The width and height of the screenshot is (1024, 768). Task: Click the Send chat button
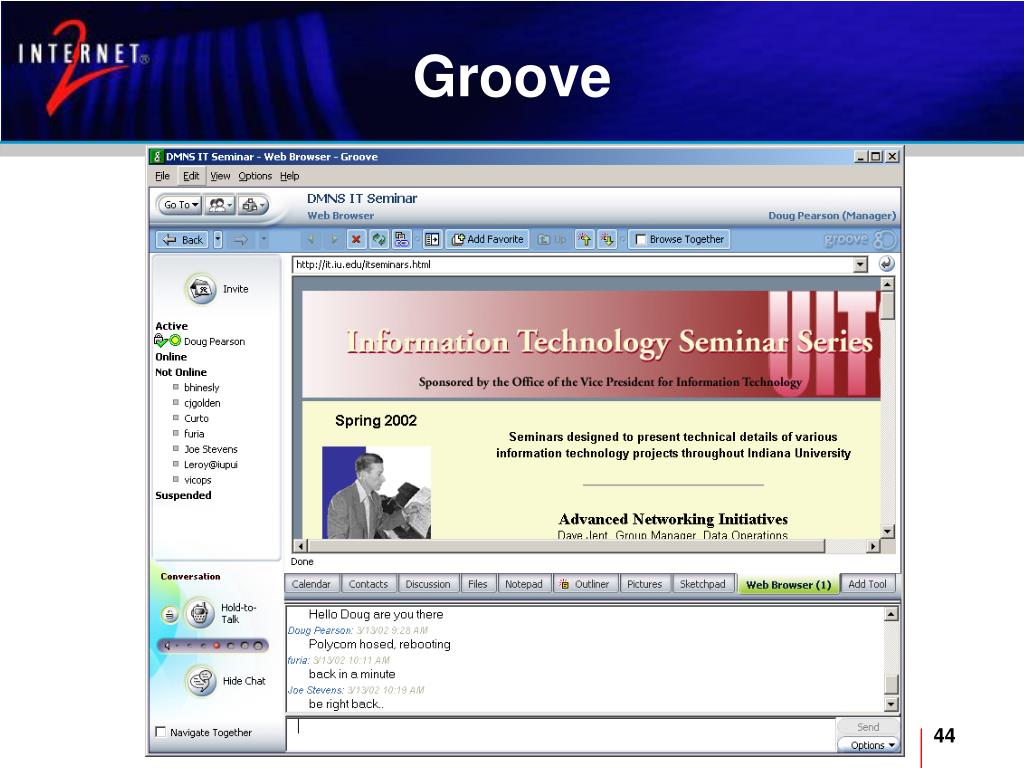click(868, 727)
